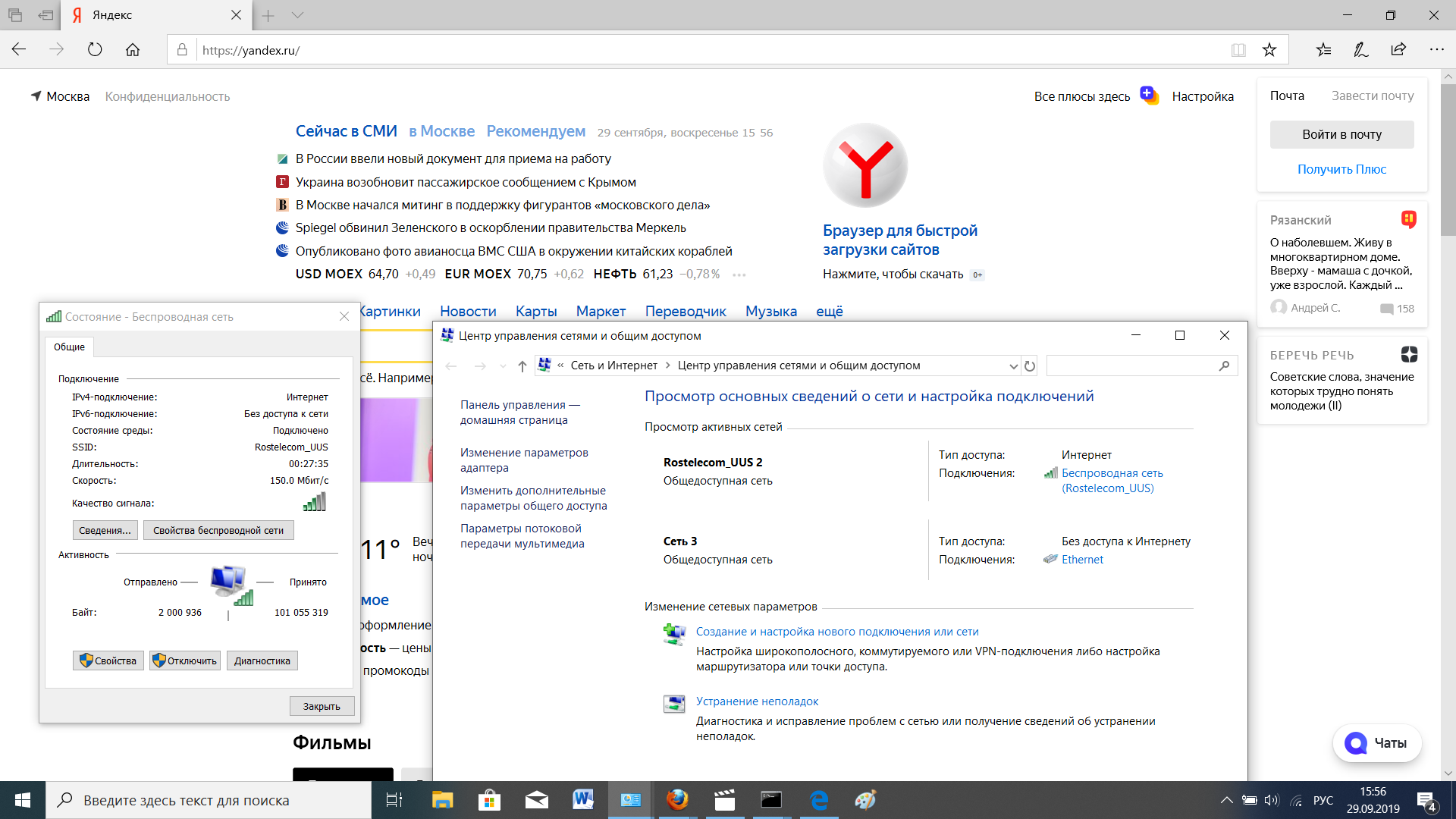Screen dimensions: 1456x819
Task: Open Edge settings and more menu
Action: pyautogui.click(x=1437, y=50)
